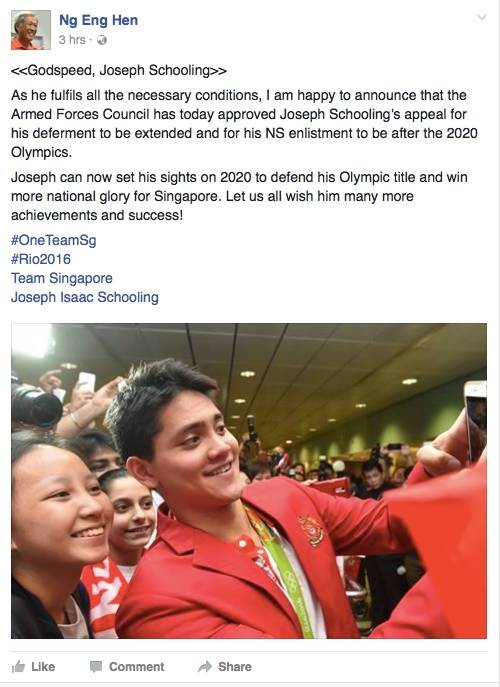Open the post options chevron dropdown
The image size is (500, 687).
pyautogui.click(x=482, y=18)
